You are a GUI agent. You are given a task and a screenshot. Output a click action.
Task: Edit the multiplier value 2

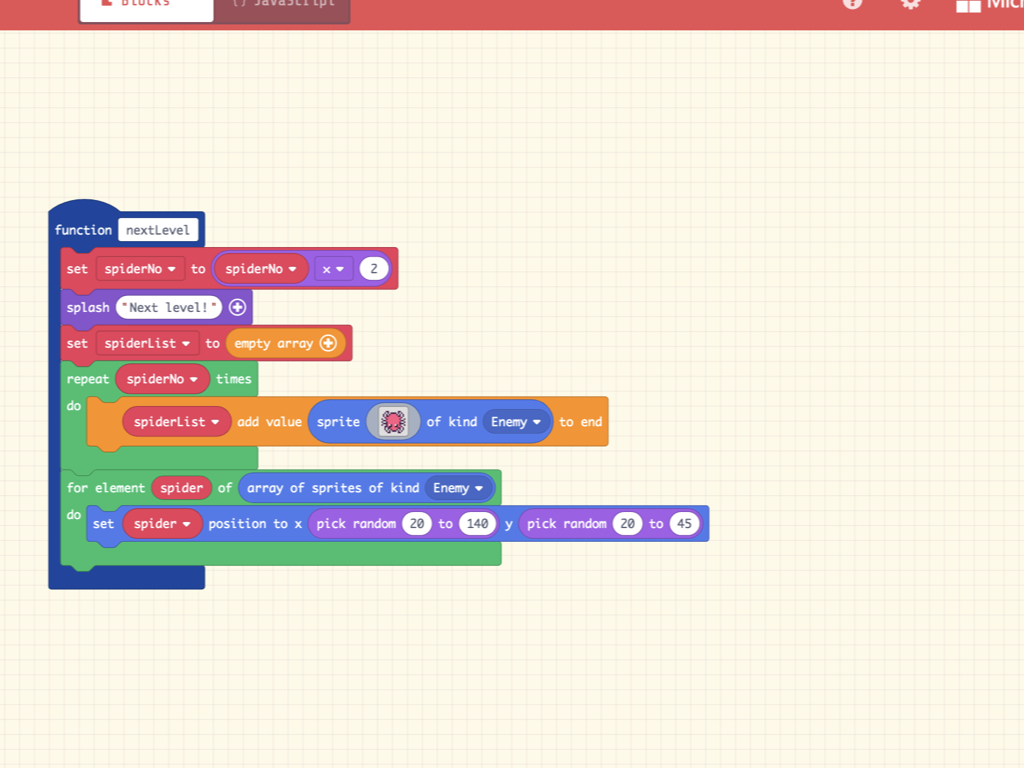coord(374,268)
